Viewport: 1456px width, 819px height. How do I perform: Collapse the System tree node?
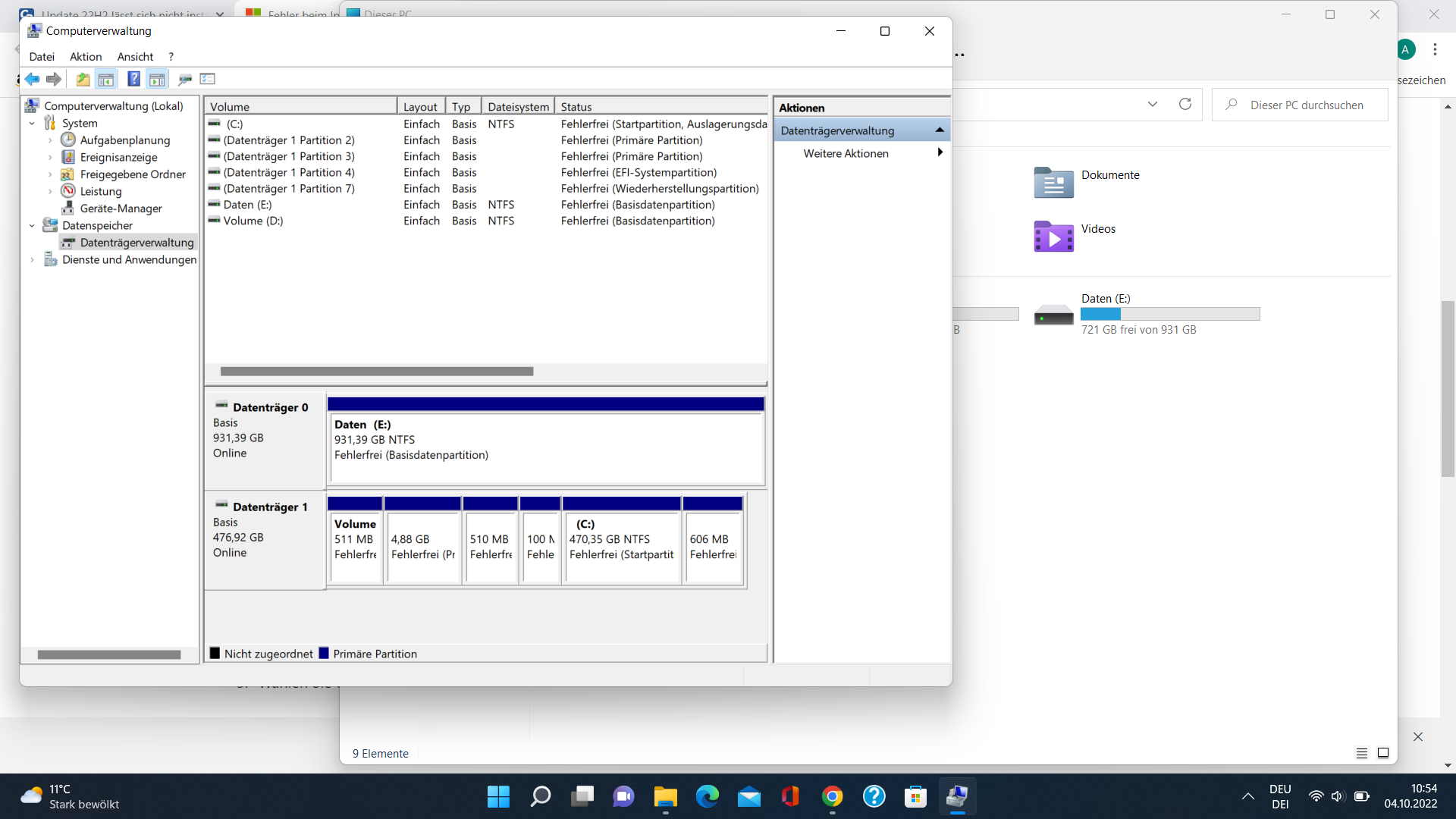(32, 124)
